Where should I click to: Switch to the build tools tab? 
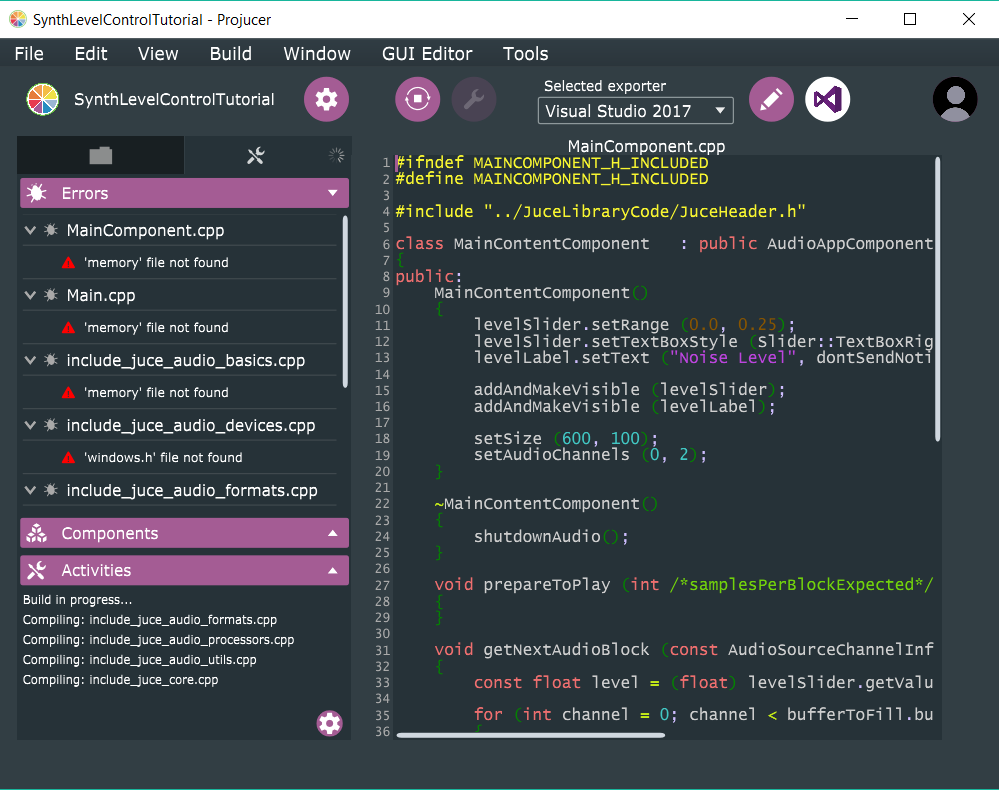point(255,155)
